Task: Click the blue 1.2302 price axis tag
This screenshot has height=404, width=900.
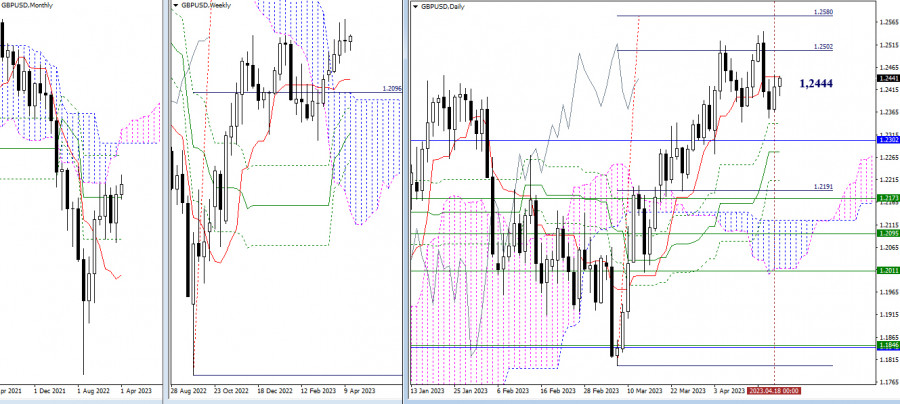Action: click(x=887, y=140)
